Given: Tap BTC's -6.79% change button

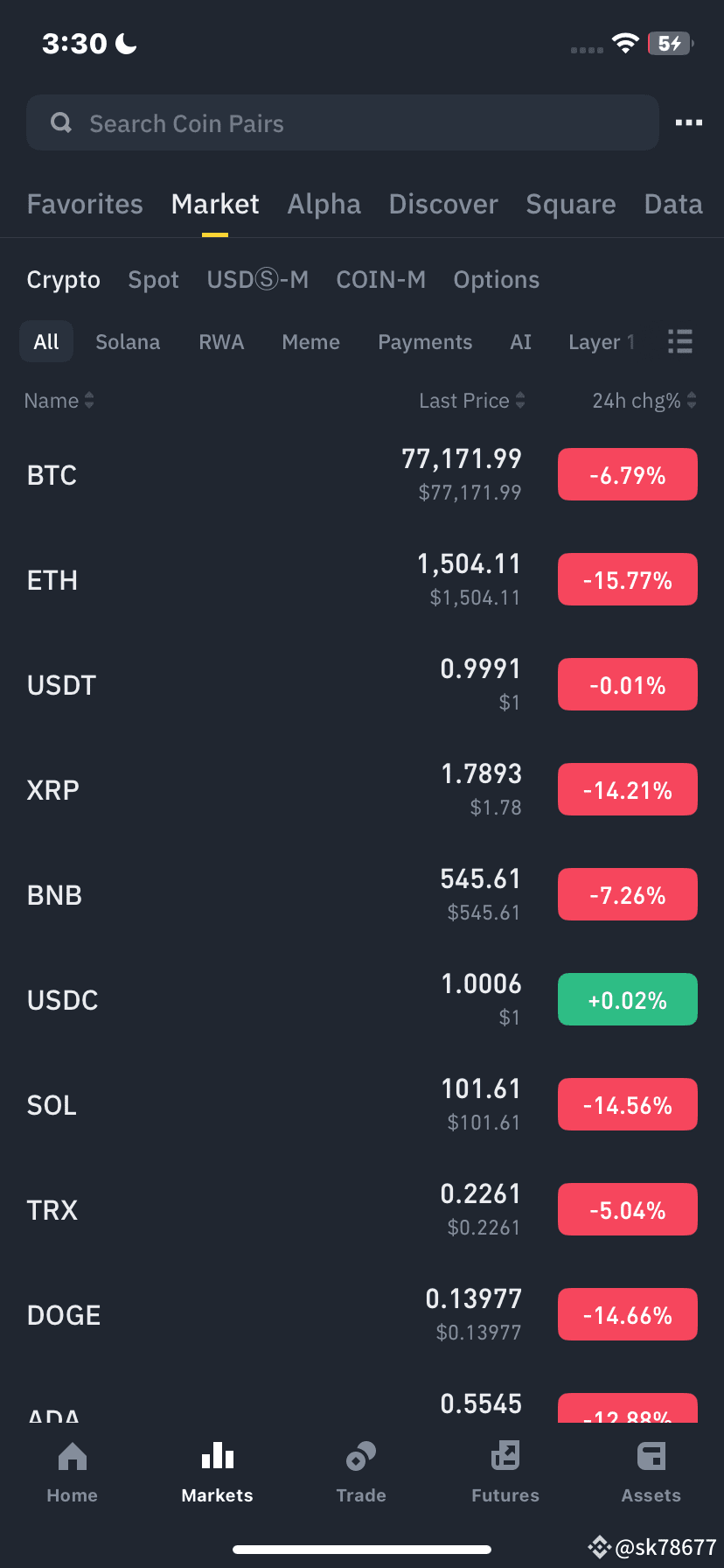Looking at the screenshot, I should tap(628, 474).
